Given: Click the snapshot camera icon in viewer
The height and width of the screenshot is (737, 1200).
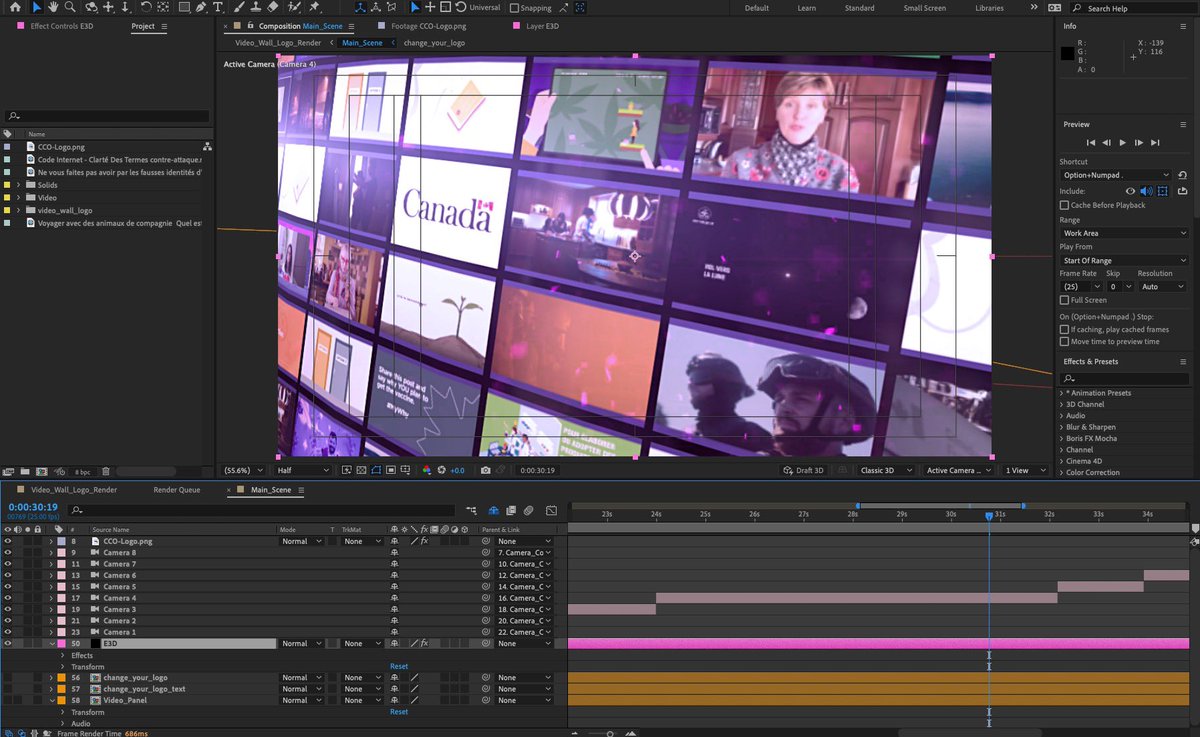Looking at the screenshot, I should pyautogui.click(x=485, y=470).
